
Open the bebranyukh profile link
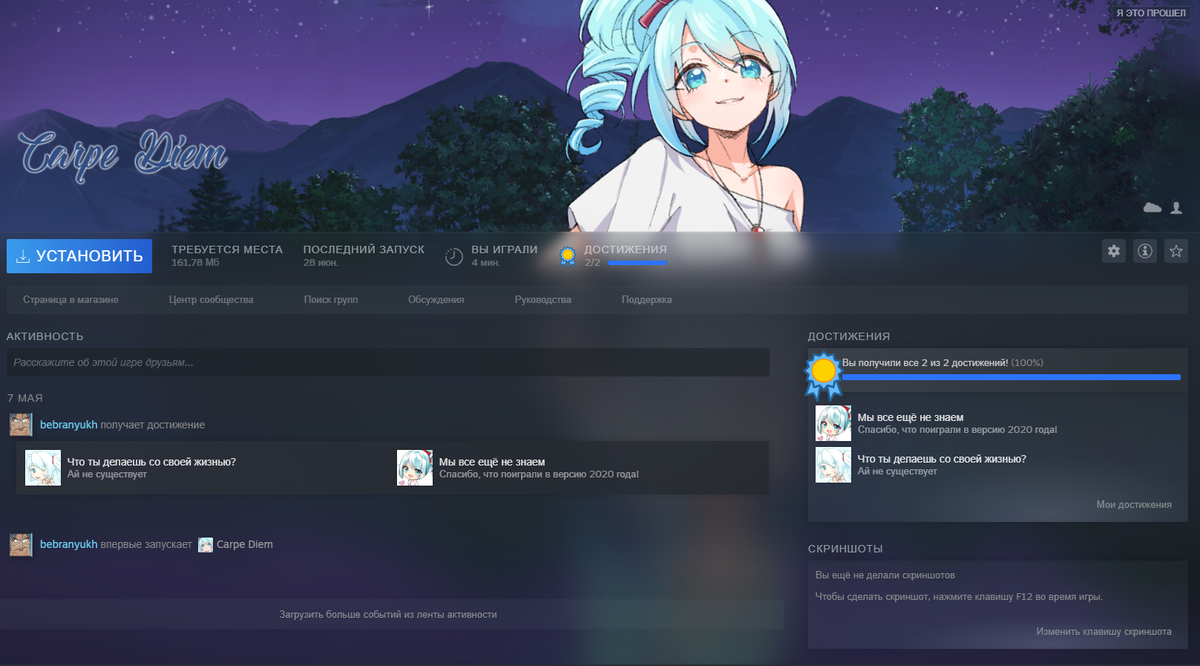tap(68, 424)
